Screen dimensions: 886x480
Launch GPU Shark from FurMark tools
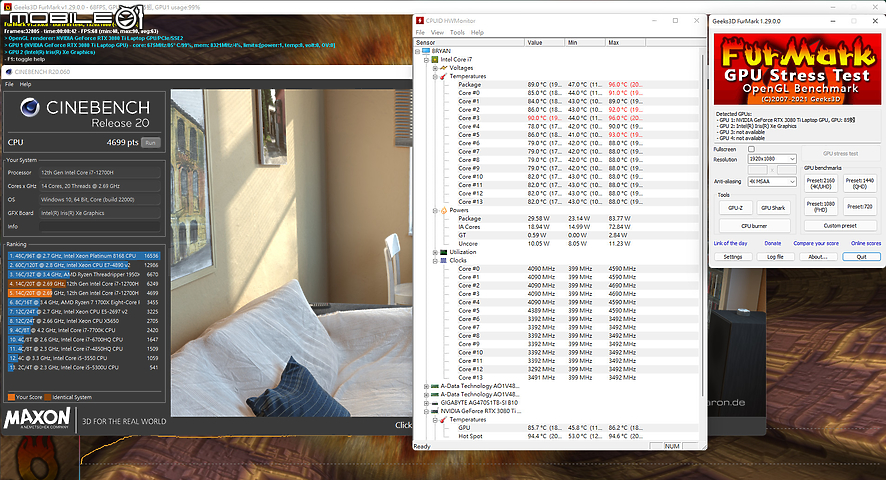[773, 208]
